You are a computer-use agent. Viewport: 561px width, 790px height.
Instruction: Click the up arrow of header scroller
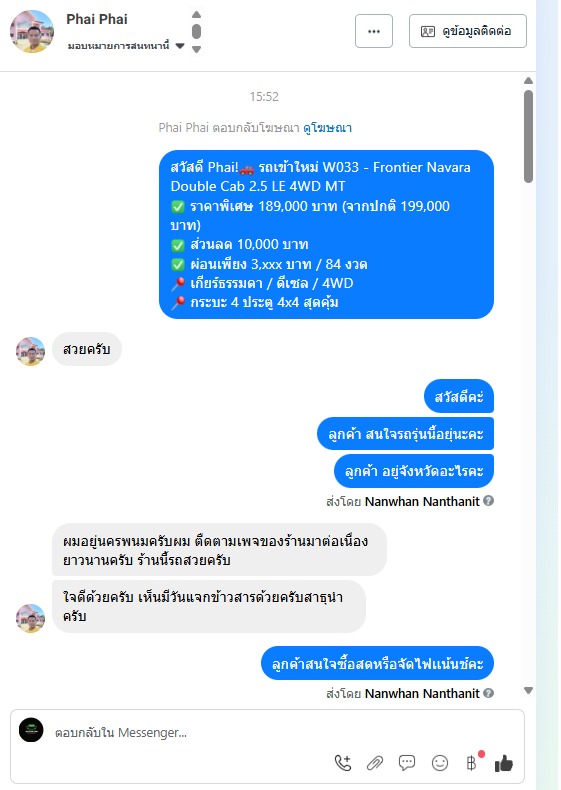[197, 15]
